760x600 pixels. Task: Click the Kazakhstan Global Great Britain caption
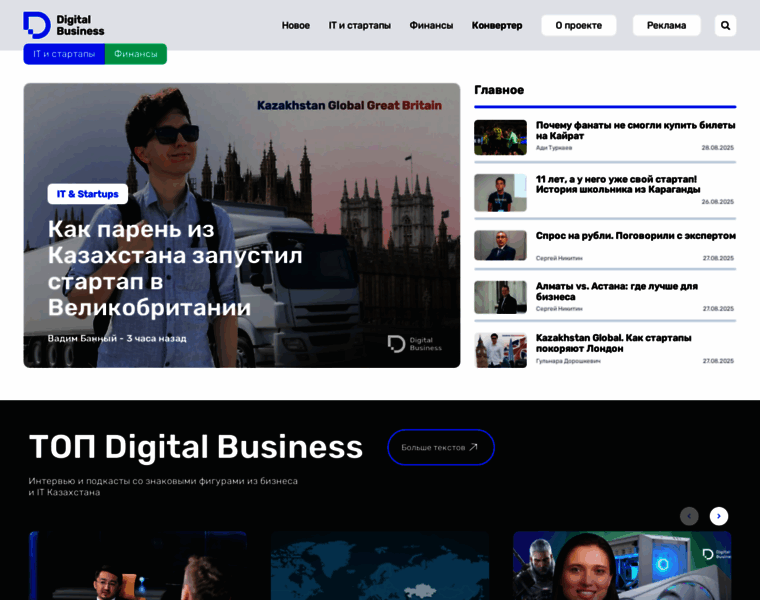click(x=349, y=105)
